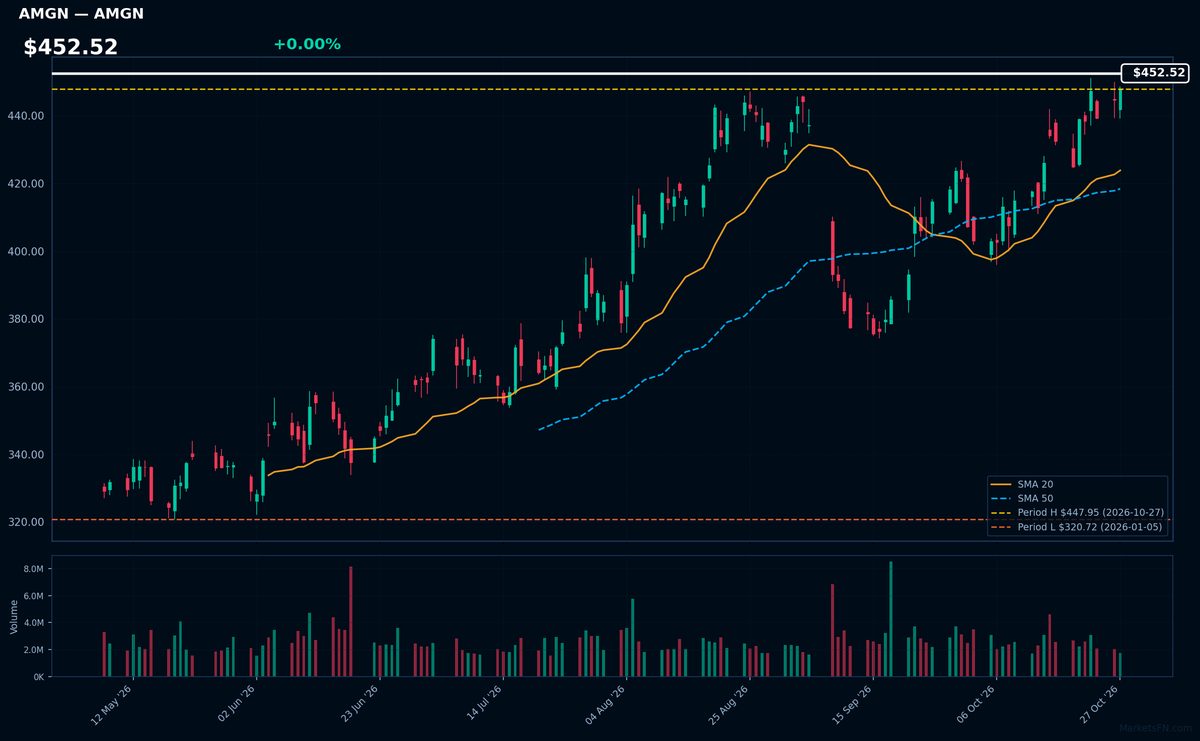Click the AMGN — AMGN chart title
Image resolution: width=1200 pixels, height=741 pixels.
tap(81, 14)
